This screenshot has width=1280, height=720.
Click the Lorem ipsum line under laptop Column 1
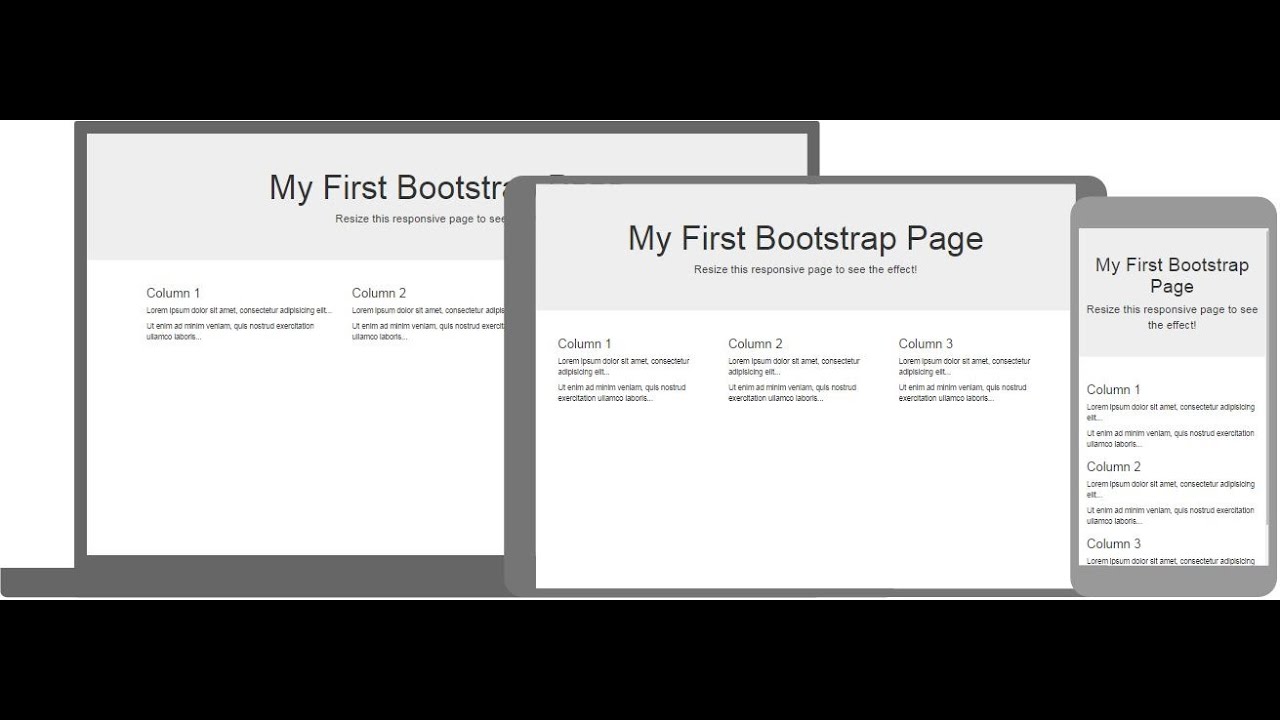(239, 311)
